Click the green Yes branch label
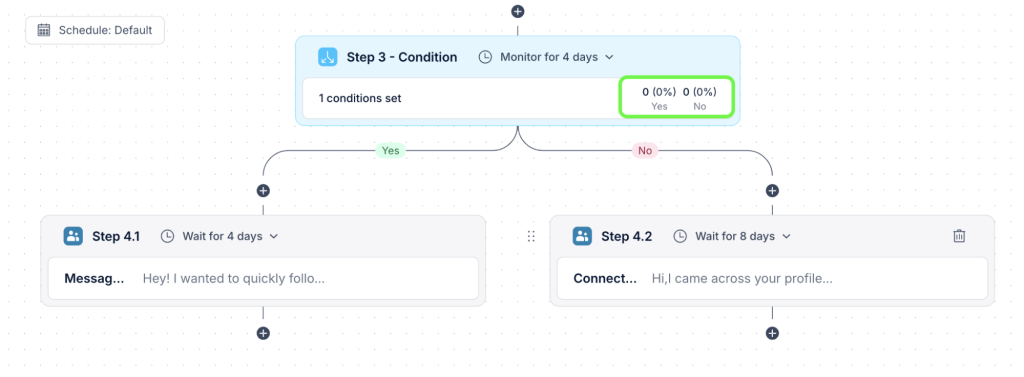1024x377 pixels. click(x=390, y=151)
